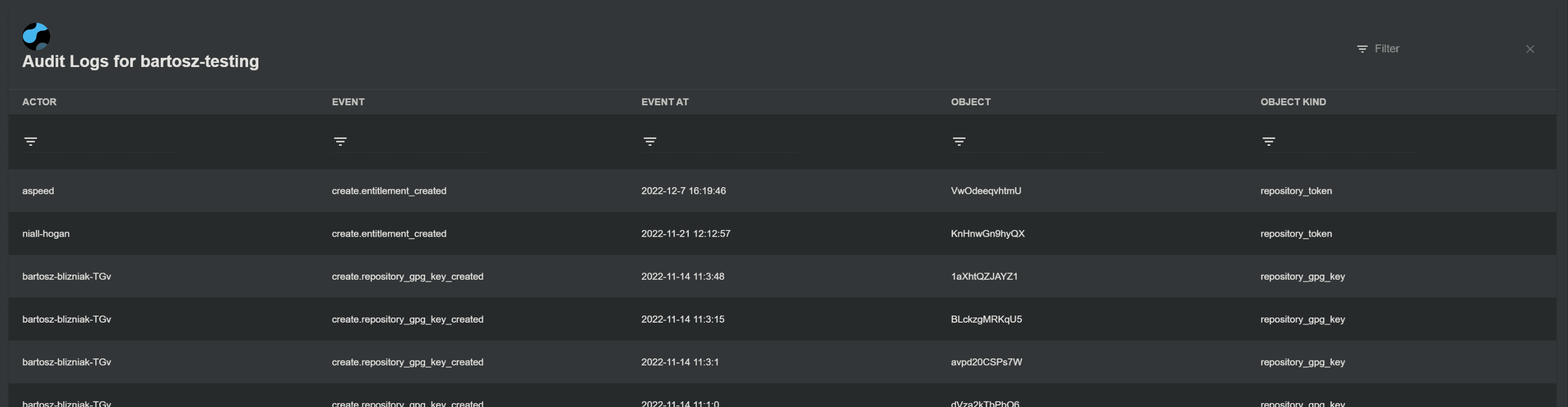This screenshot has height=407, width=1568.
Task: Select the 'niall-hogan' actor cell
Action: [x=46, y=234]
